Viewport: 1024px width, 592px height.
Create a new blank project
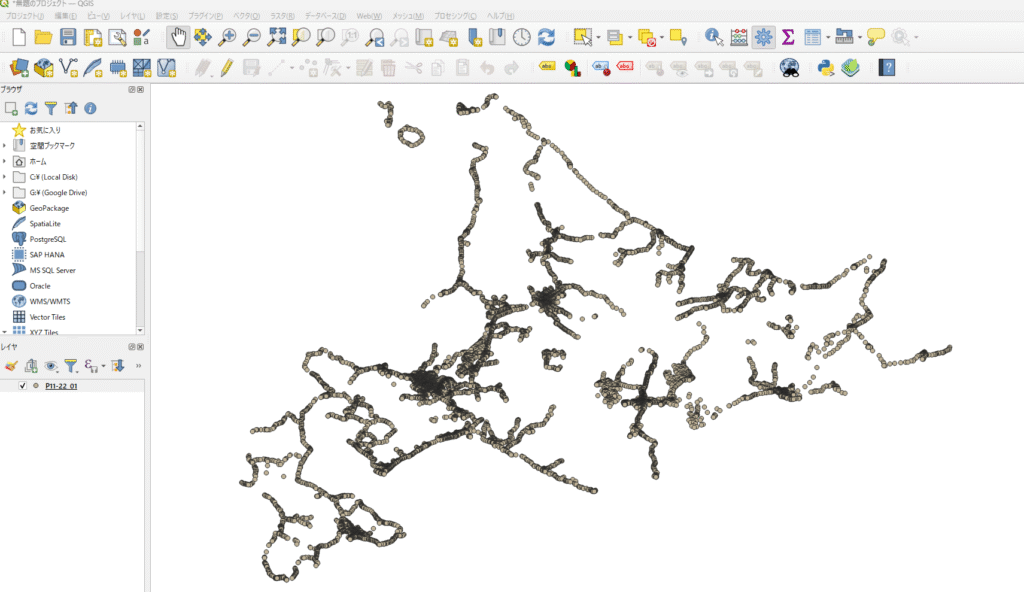tap(19, 37)
